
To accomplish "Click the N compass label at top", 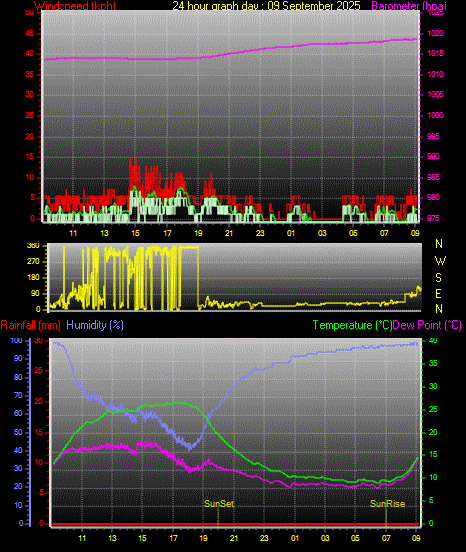I will pyautogui.click(x=439, y=244).
